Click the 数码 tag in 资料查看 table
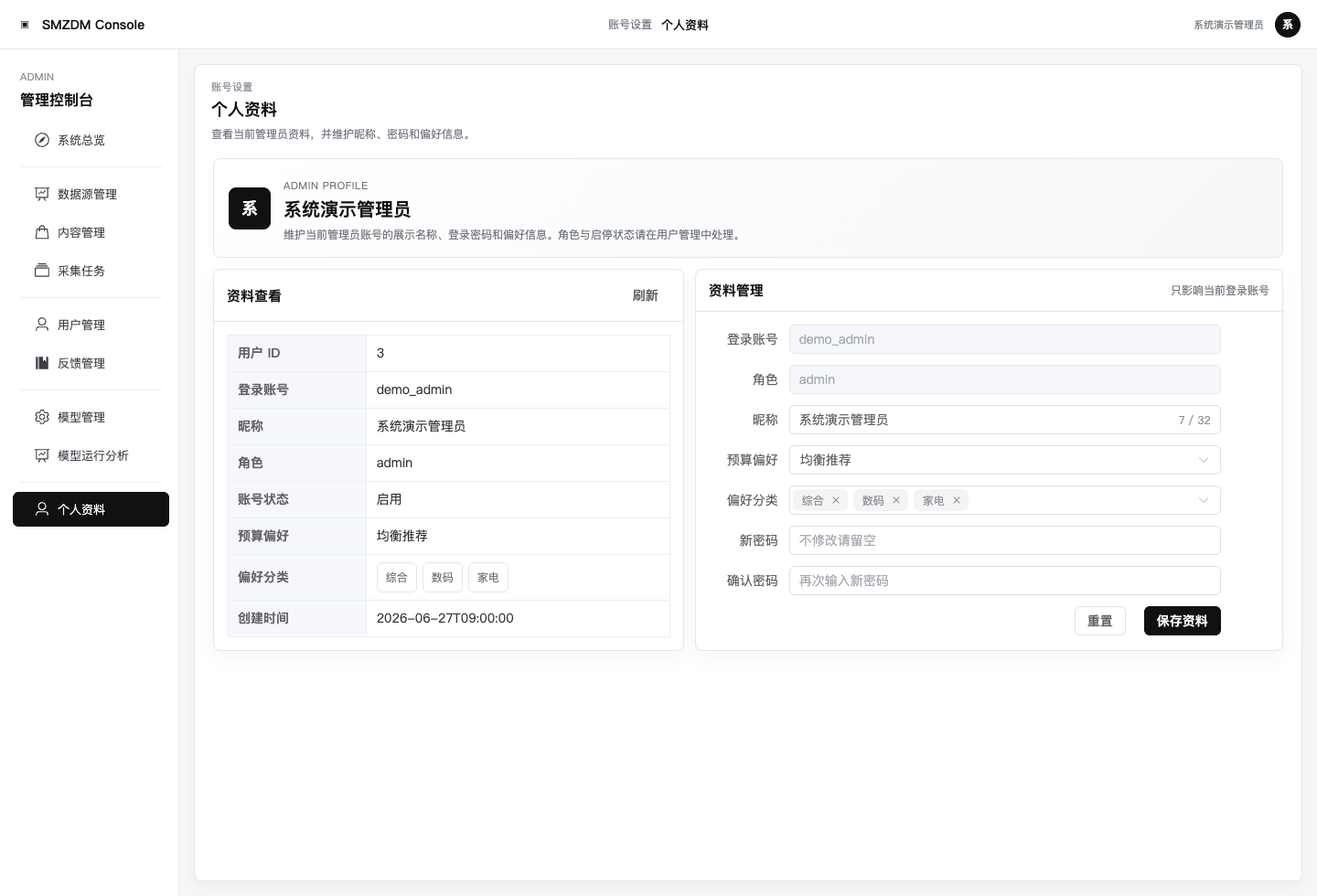The width and height of the screenshot is (1317, 896). [443, 577]
